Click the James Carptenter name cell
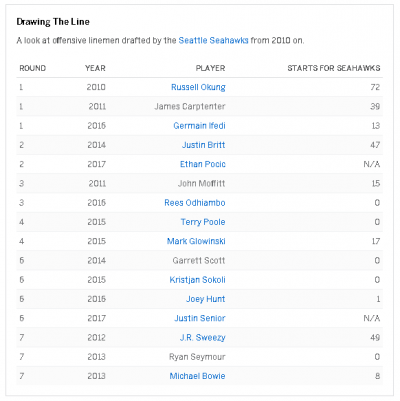 click(x=190, y=106)
